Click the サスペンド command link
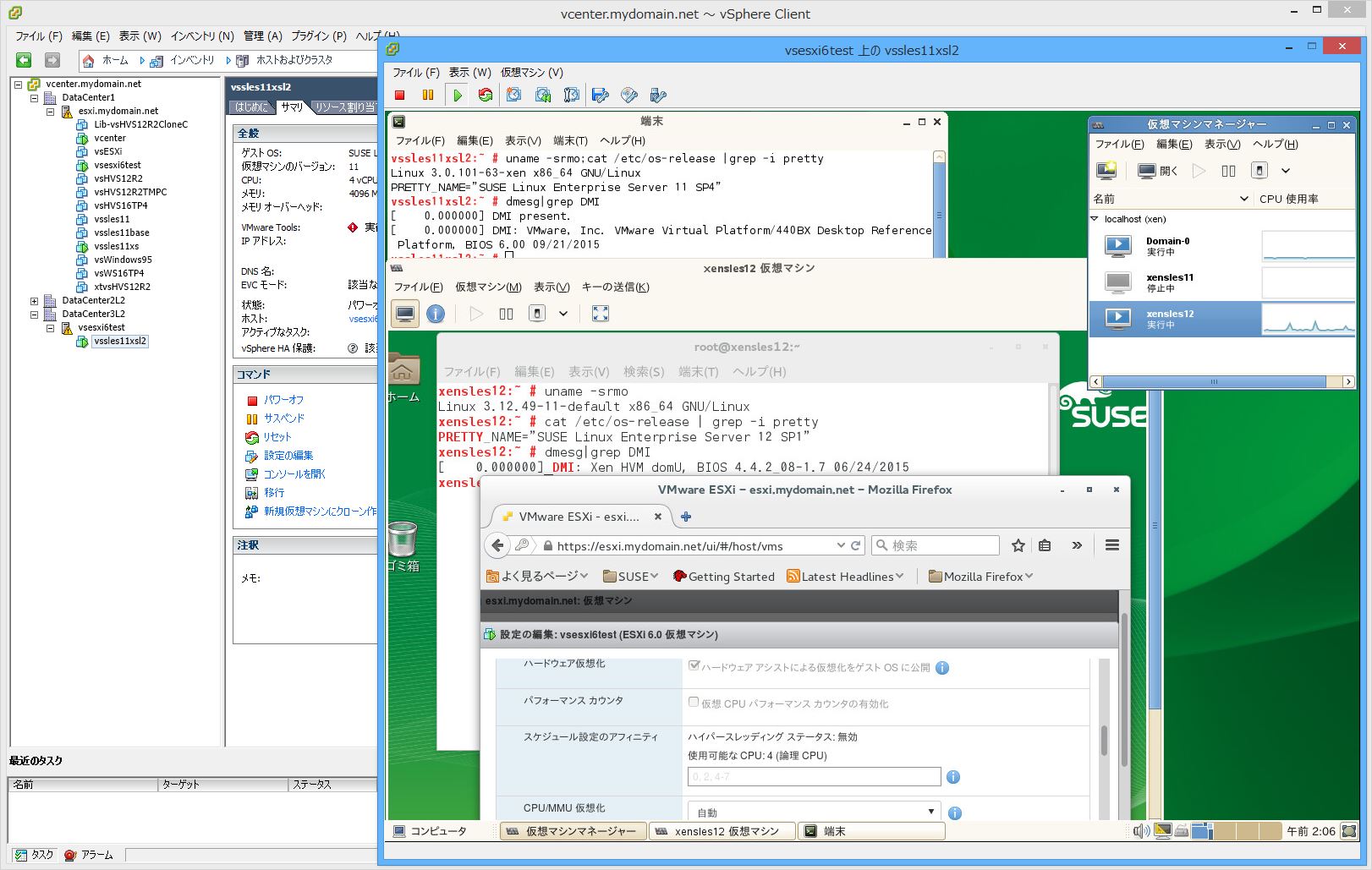Viewport: 1372px width, 870px height. coord(283,419)
